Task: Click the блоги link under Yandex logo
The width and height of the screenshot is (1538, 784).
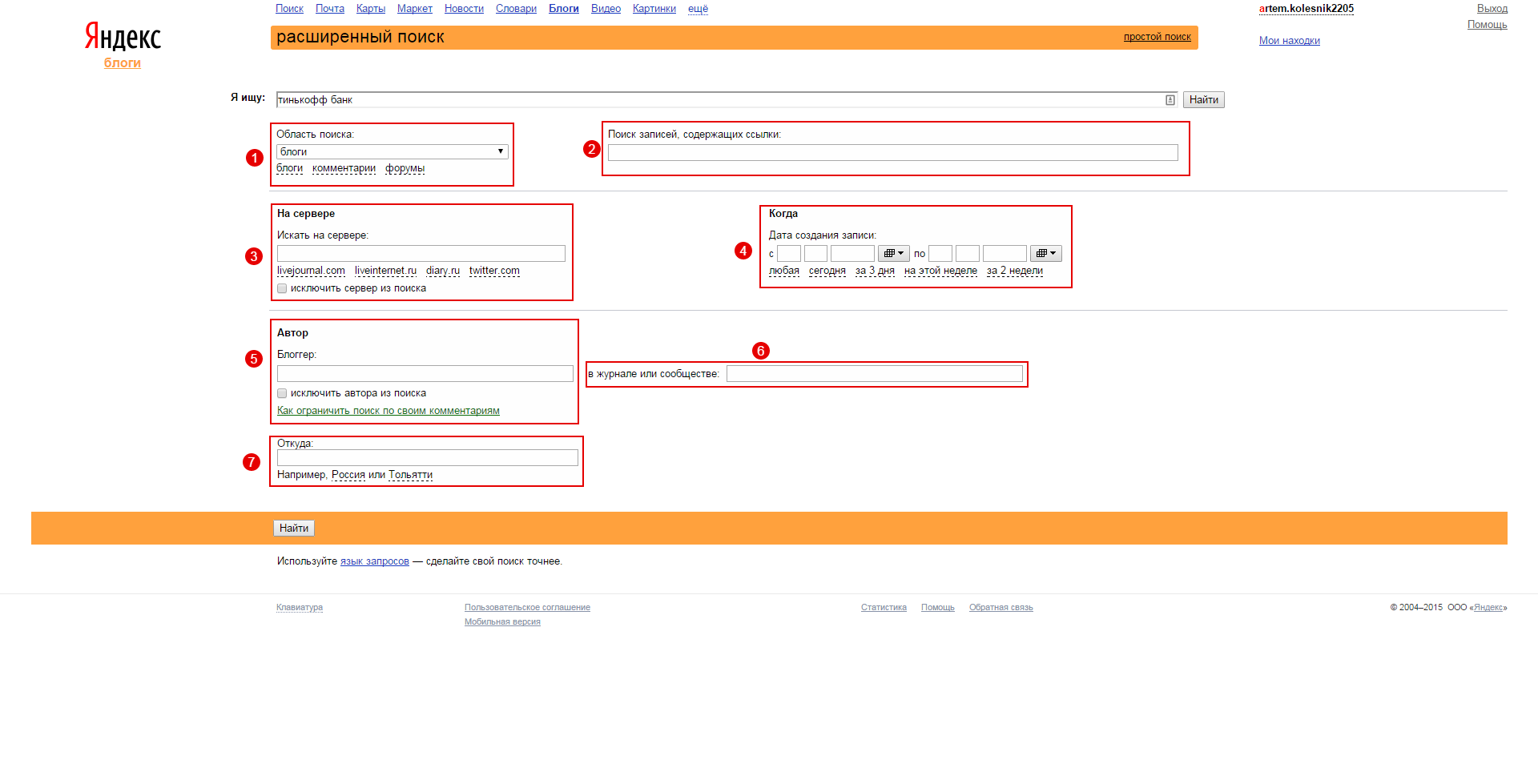Action: 123,62
